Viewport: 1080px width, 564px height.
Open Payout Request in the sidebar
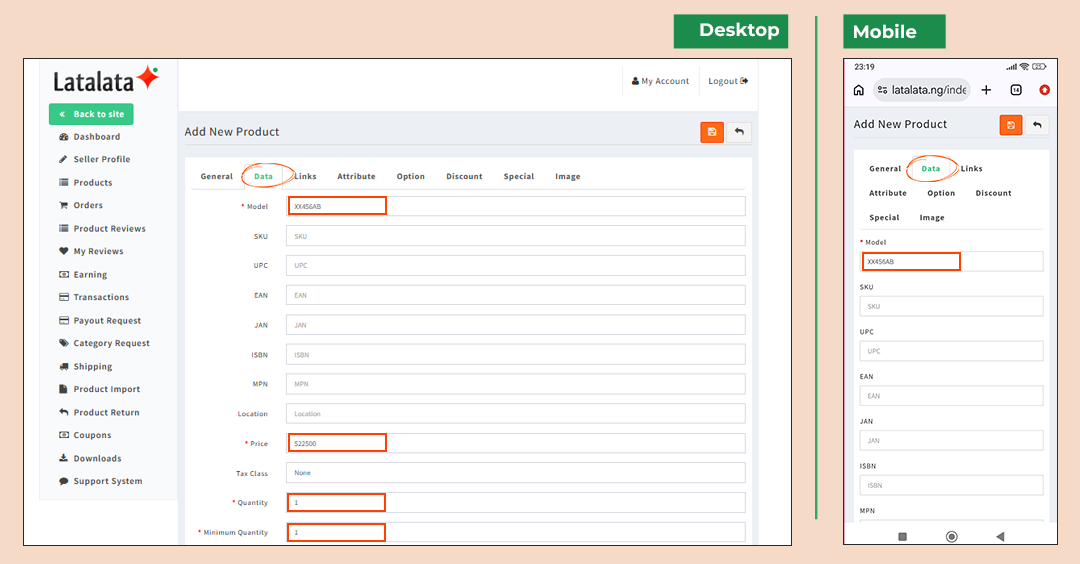(100, 320)
